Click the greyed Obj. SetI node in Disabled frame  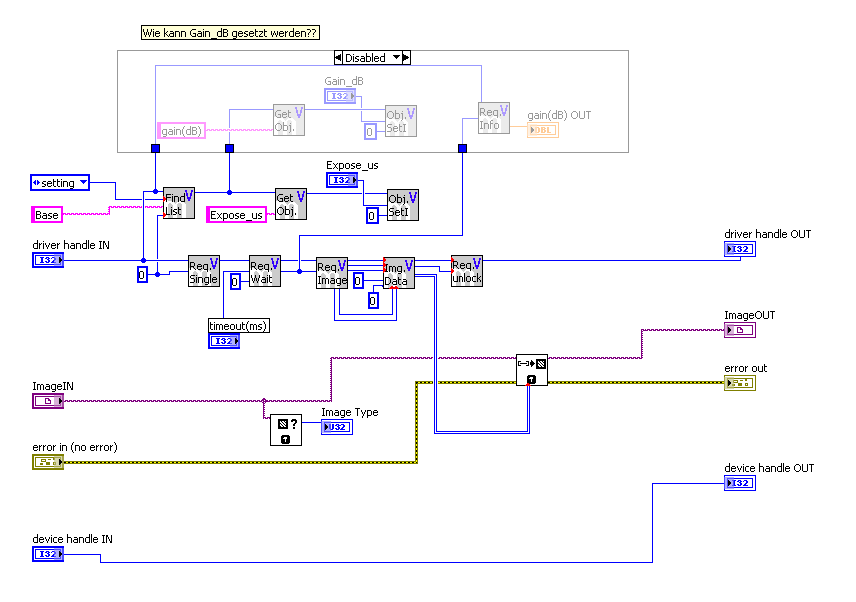tap(401, 121)
